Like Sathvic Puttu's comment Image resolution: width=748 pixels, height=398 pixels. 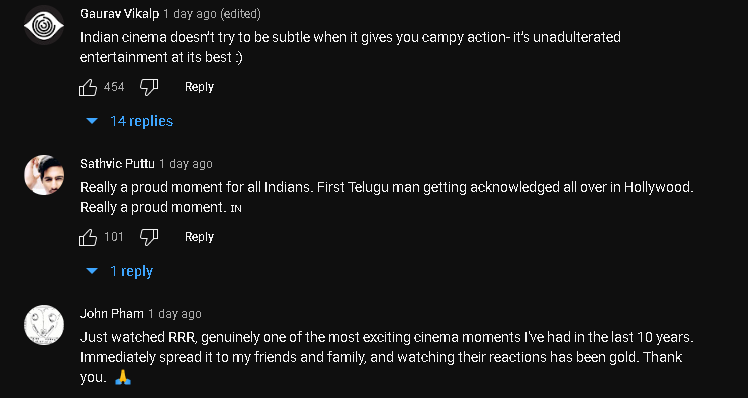(88, 237)
